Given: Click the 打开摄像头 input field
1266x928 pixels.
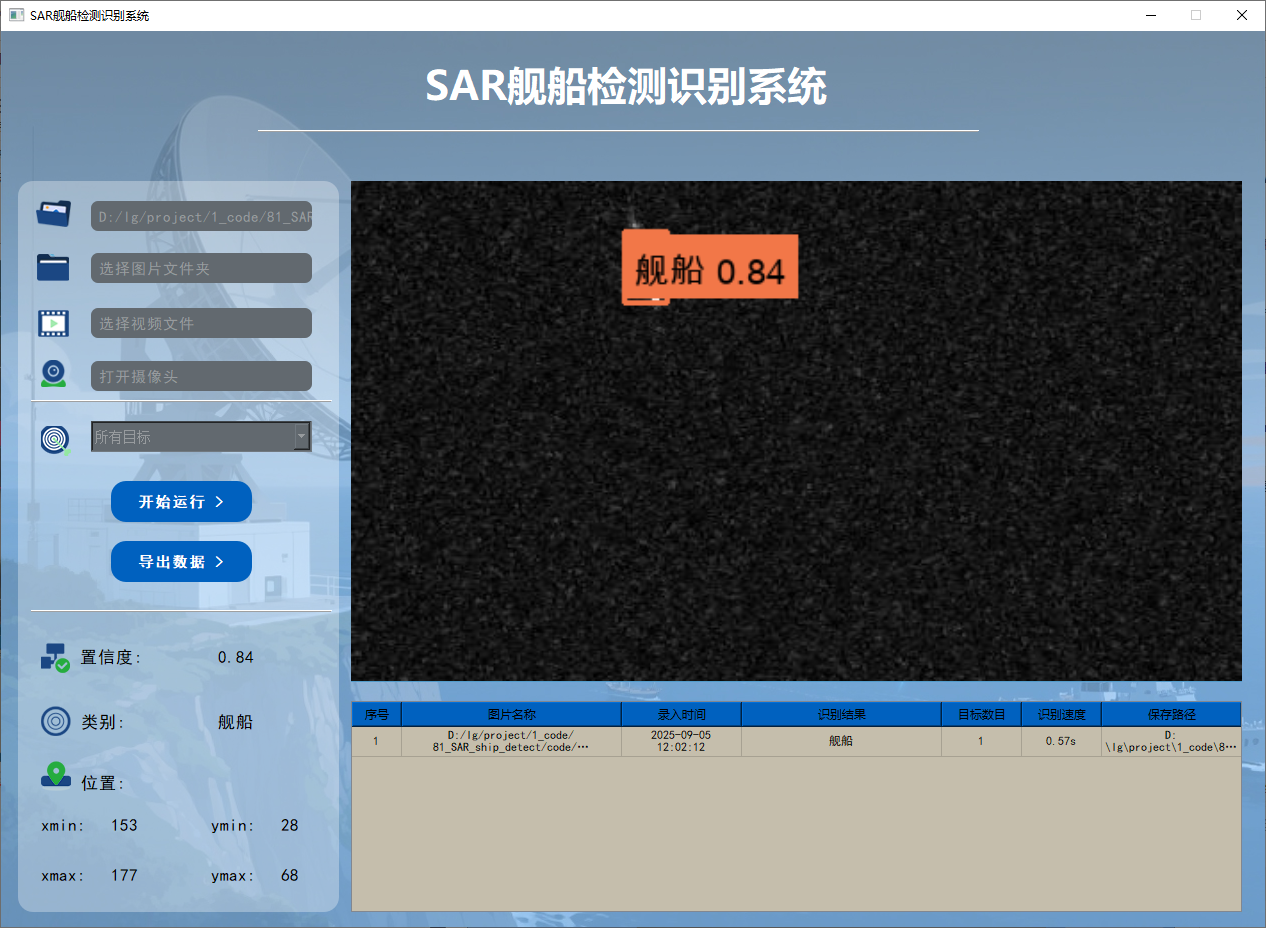Looking at the screenshot, I should point(201,376).
